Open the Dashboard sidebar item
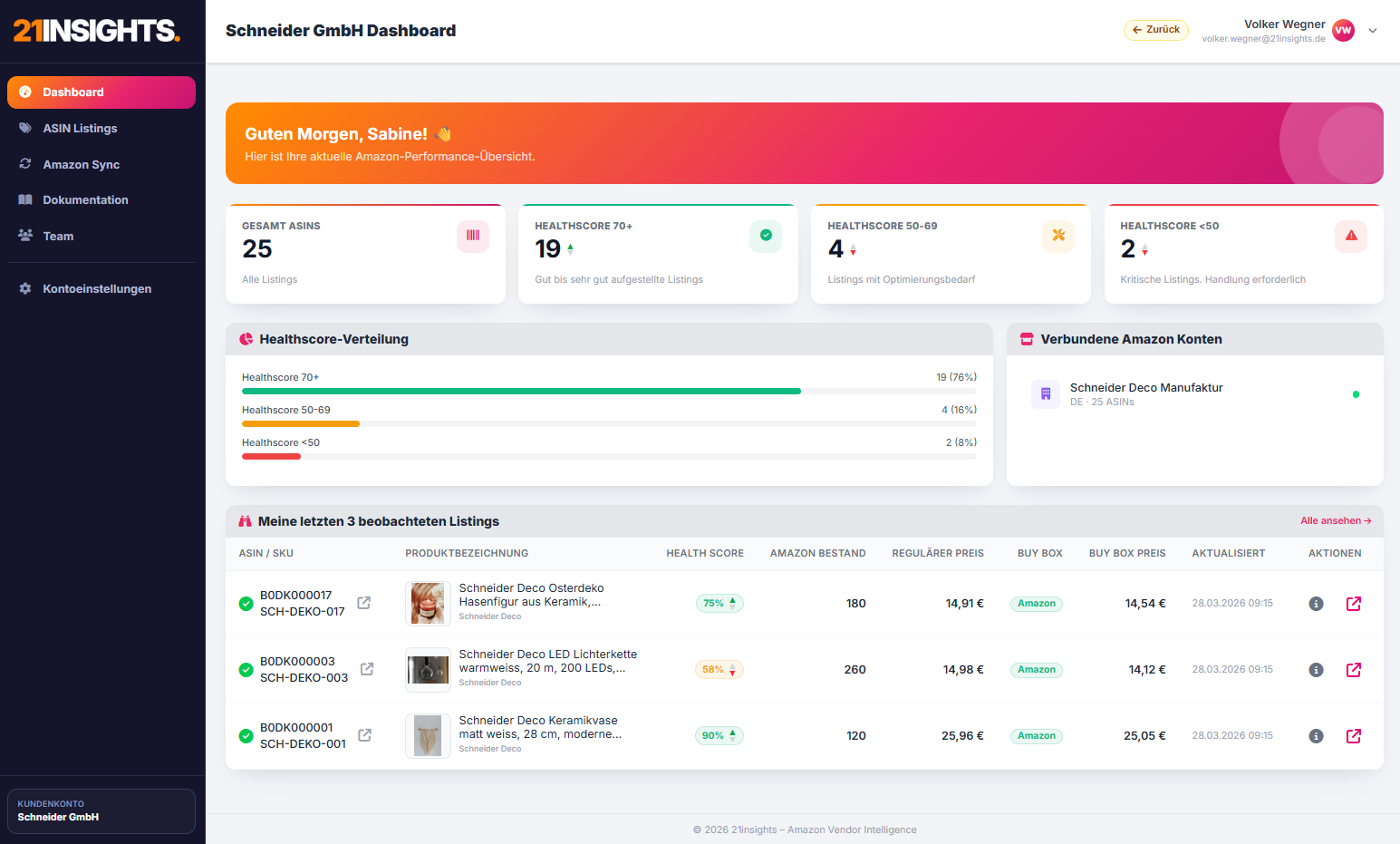1400x844 pixels. tap(101, 92)
